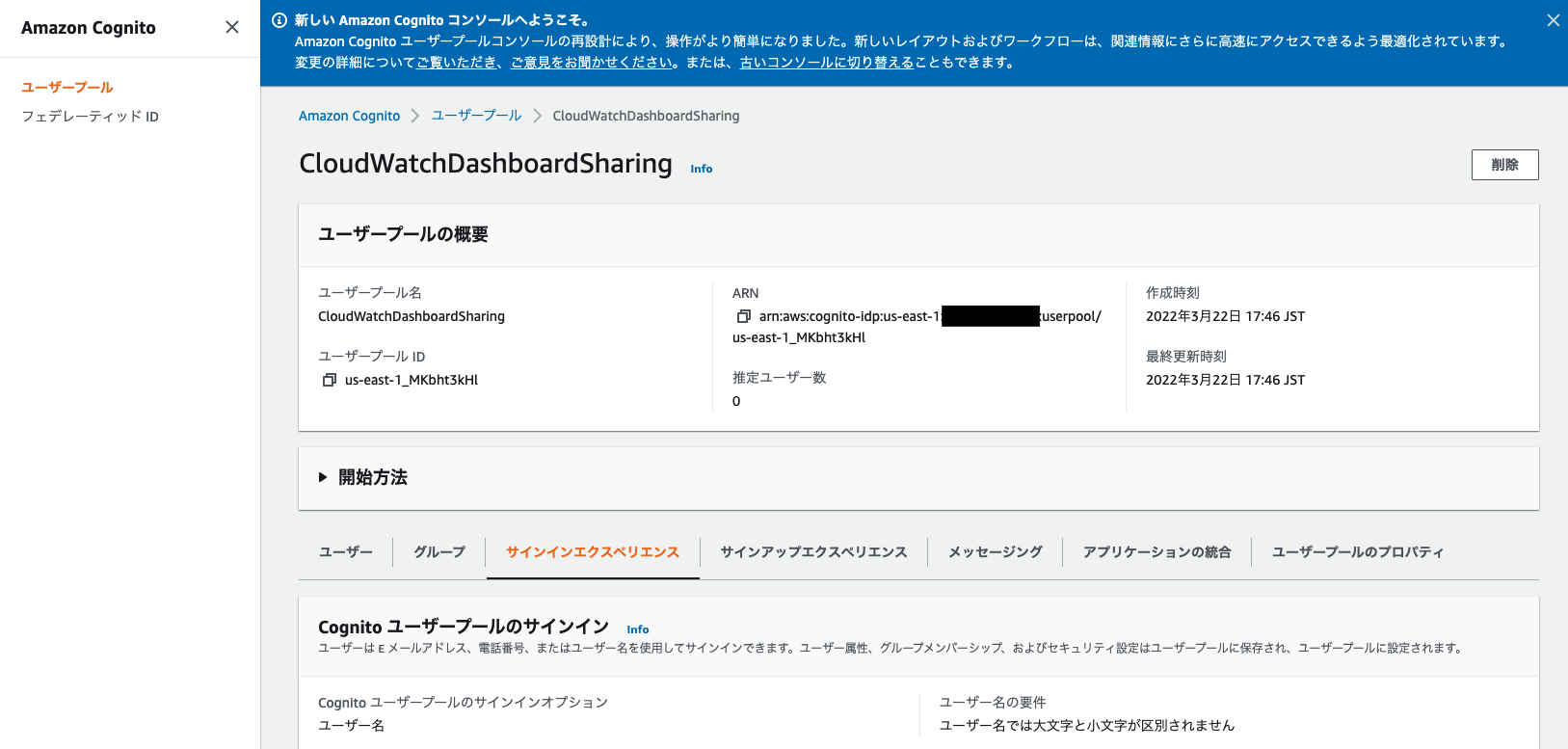1568x749 pixels.
Task: Switch to the ユーザー tab
Action: pos(346,552)
